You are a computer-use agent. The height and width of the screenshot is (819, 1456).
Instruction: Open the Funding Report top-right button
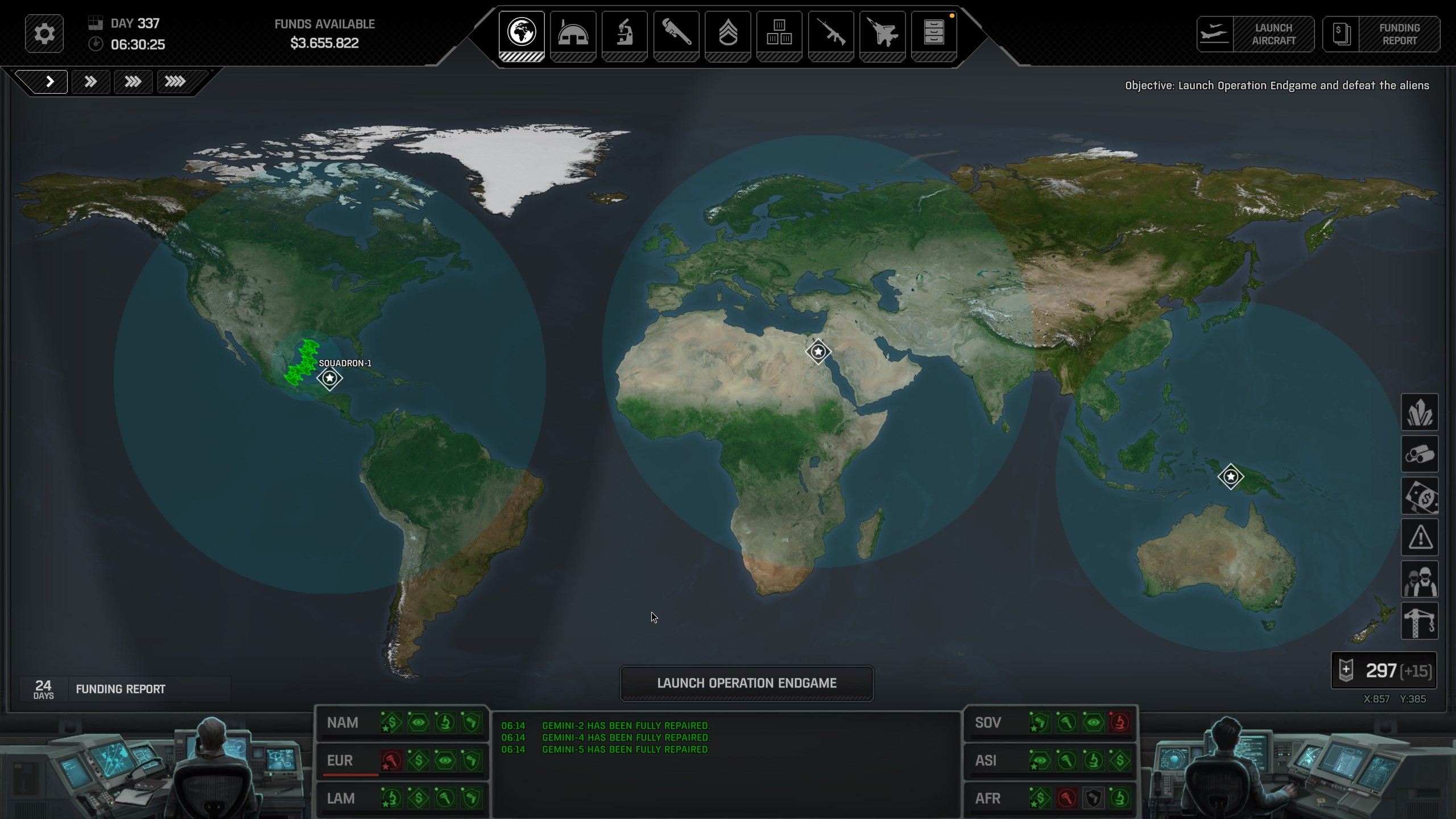point(1381,34)
